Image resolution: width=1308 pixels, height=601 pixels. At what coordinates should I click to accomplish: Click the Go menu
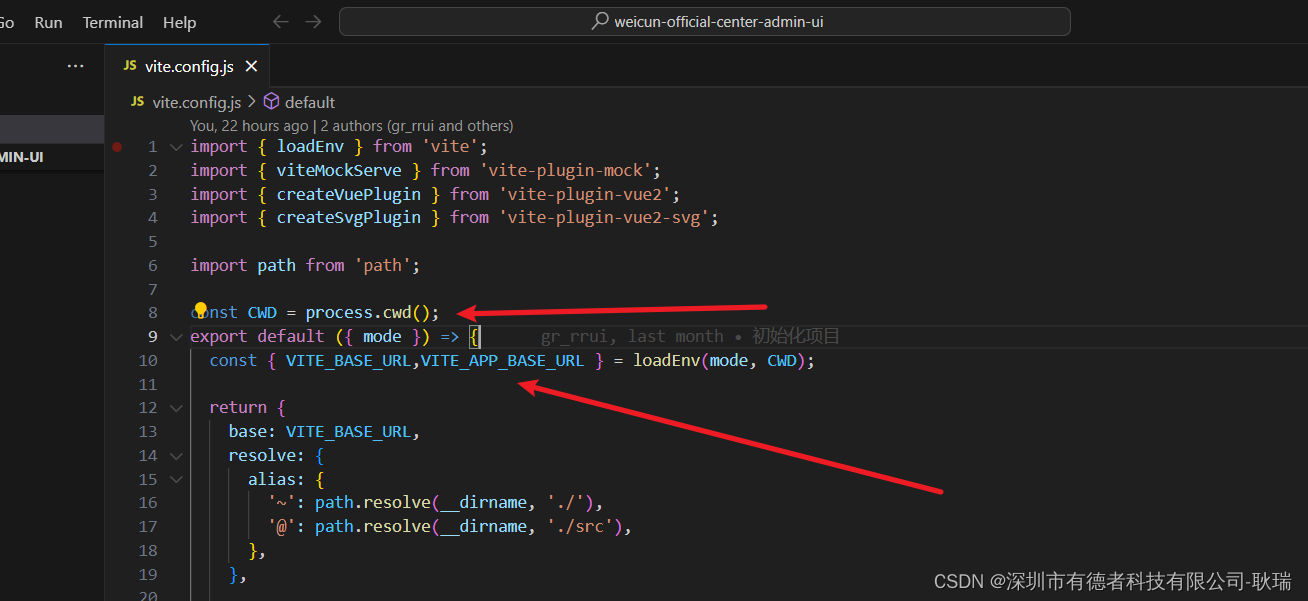pyautogui.click(x=6, y=22)
